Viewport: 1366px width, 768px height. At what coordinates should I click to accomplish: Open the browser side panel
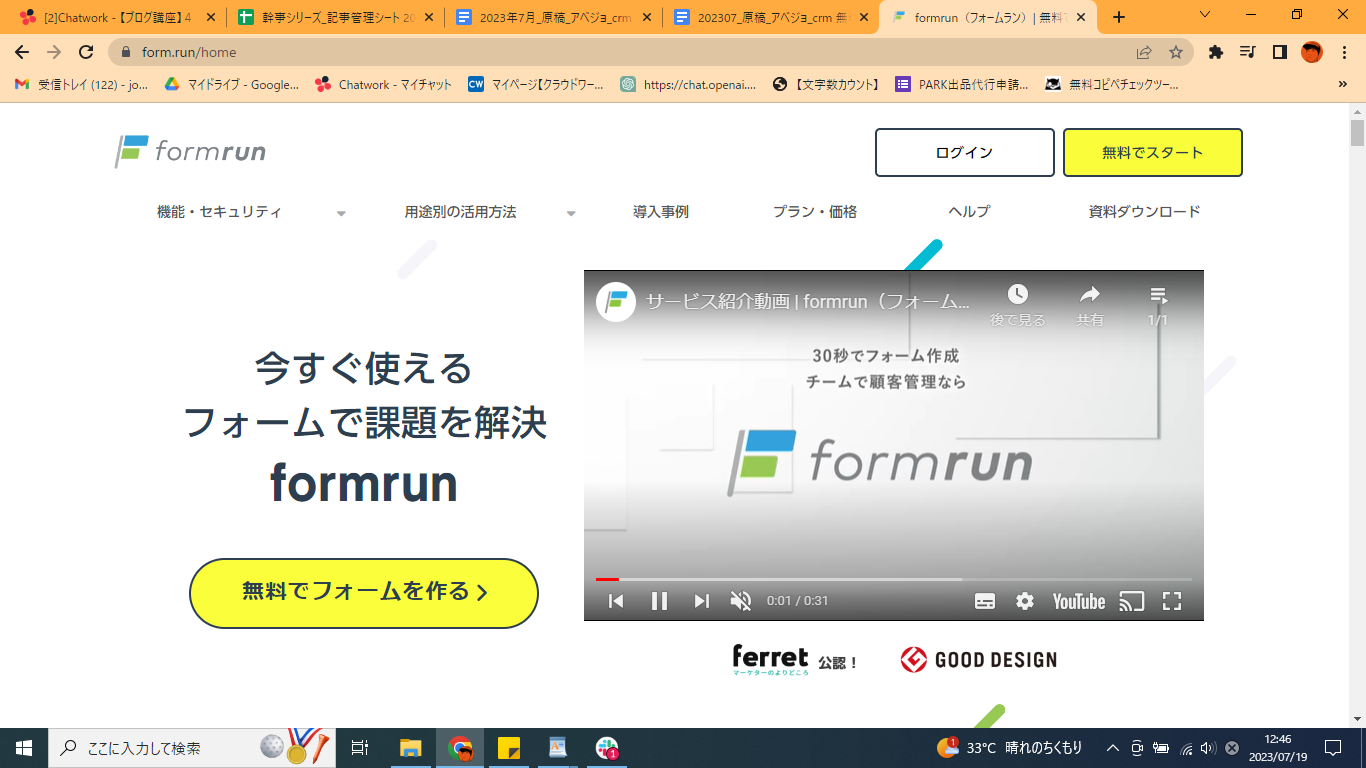point(1279,52)
